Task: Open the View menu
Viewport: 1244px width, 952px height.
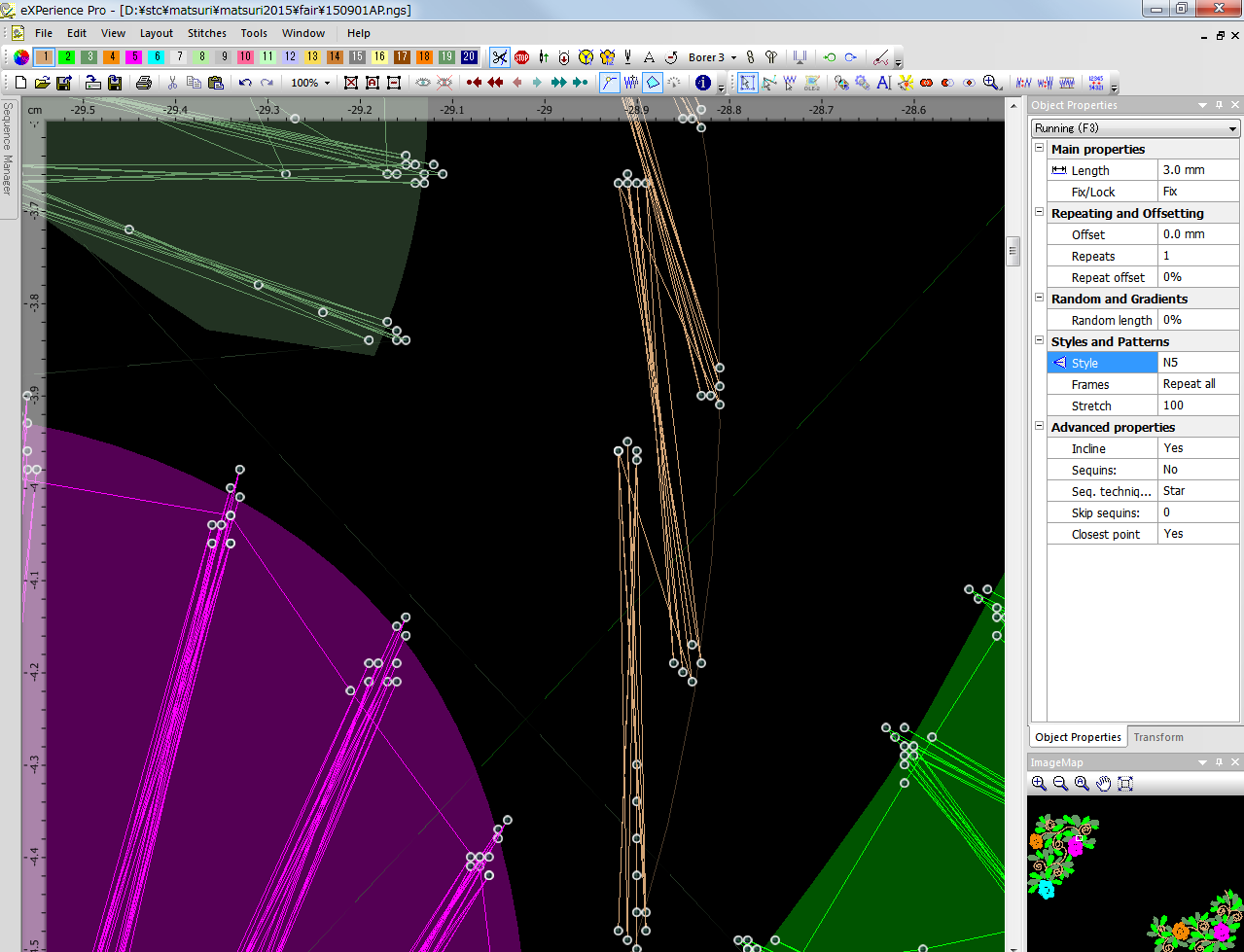Action: click(x=113, y=33)
